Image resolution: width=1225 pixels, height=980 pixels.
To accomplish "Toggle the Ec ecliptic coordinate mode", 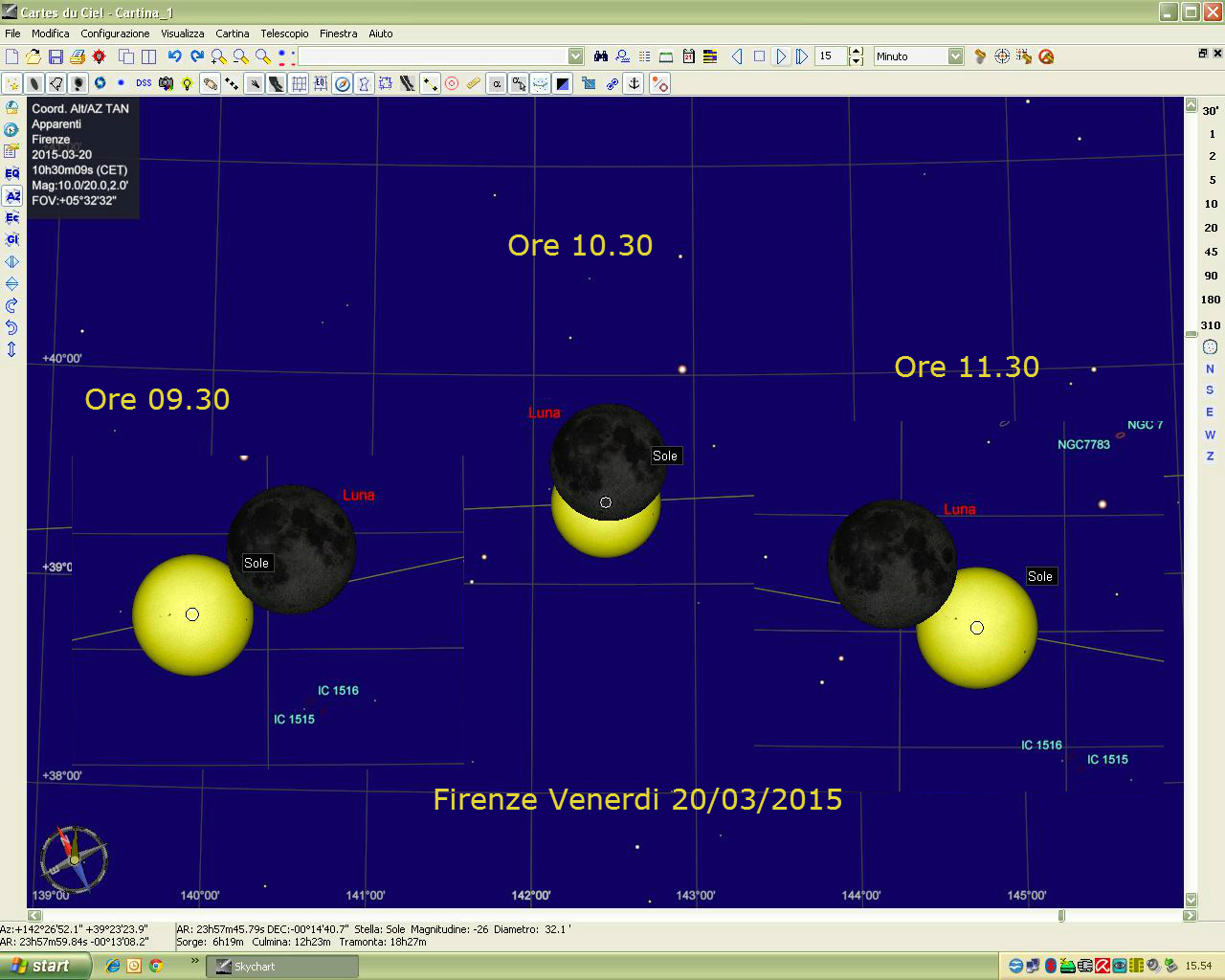I will 11,217.
